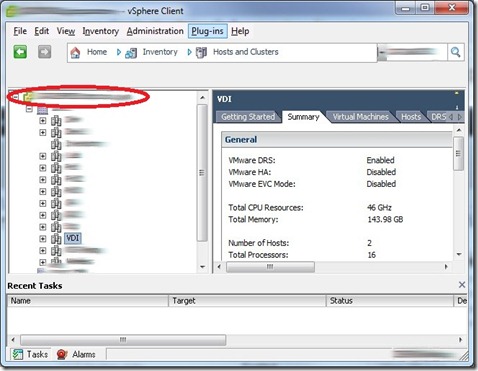
Task: Click the search magnifier icon
Action: (455, 52)
